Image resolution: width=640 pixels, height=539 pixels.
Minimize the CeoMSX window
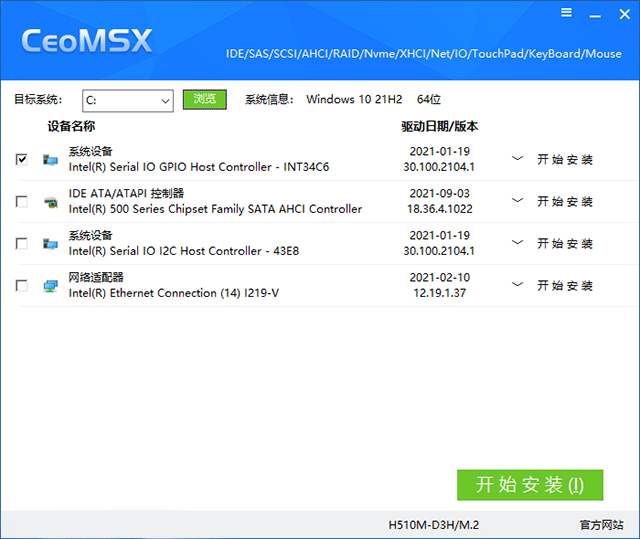pos(595,16)
